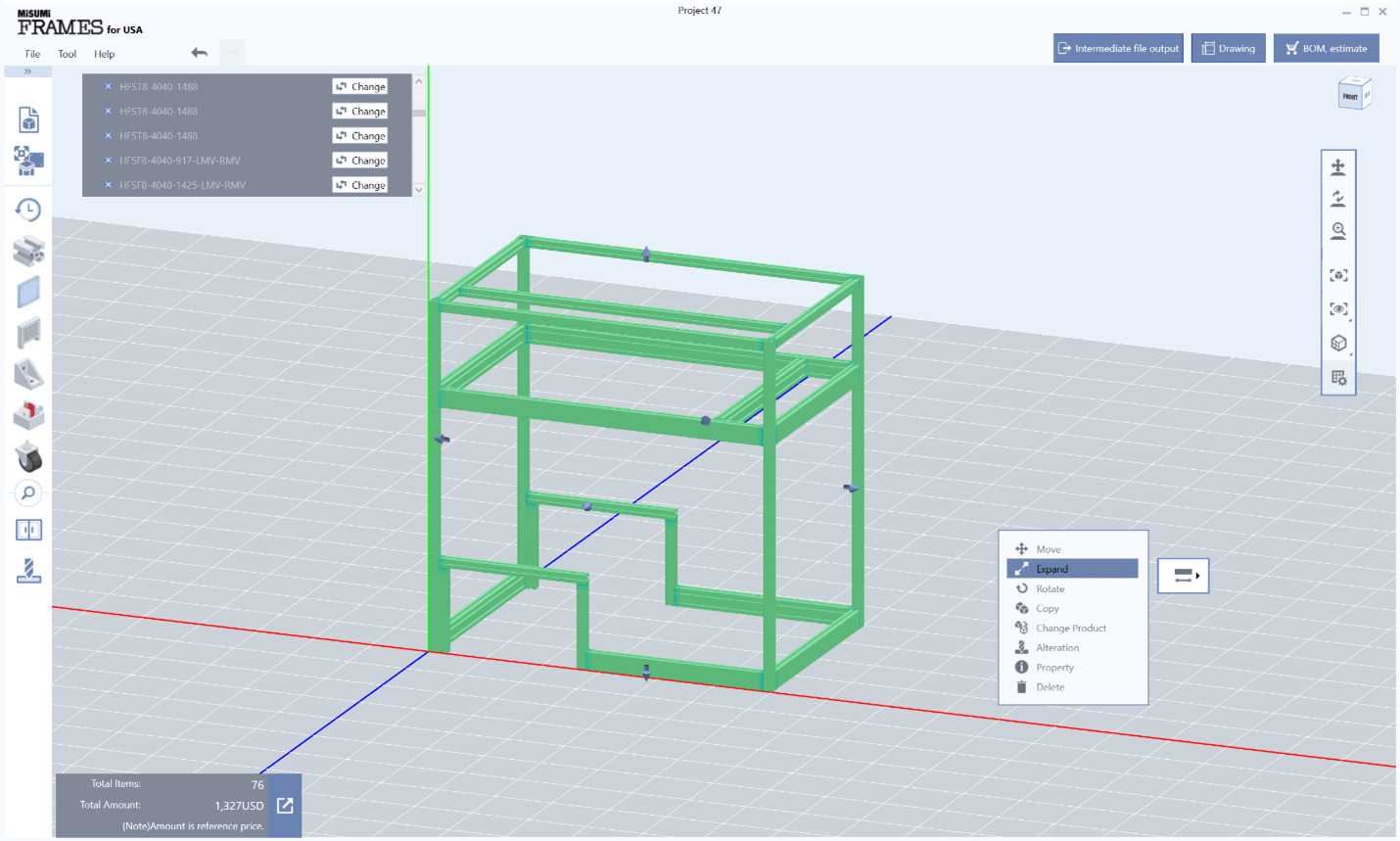Remove HFSF8-4040-1425-LMV-RMV with X
Screen dimensions: 1400x841
[108, 184]
